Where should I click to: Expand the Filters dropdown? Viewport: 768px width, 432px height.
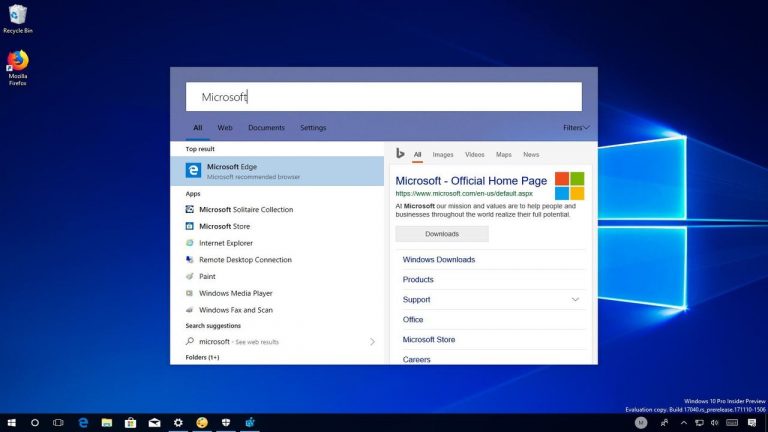[x=576, y=127]
